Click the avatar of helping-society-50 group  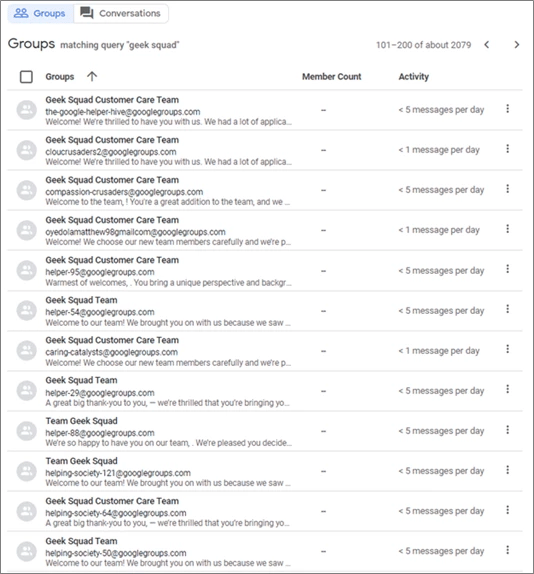click(26, 551)
